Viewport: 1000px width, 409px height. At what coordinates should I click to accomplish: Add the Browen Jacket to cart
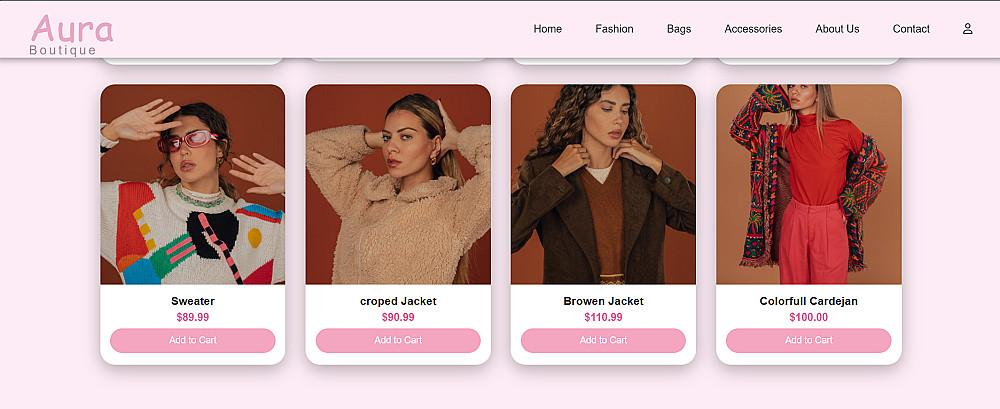tap(603, 340)
